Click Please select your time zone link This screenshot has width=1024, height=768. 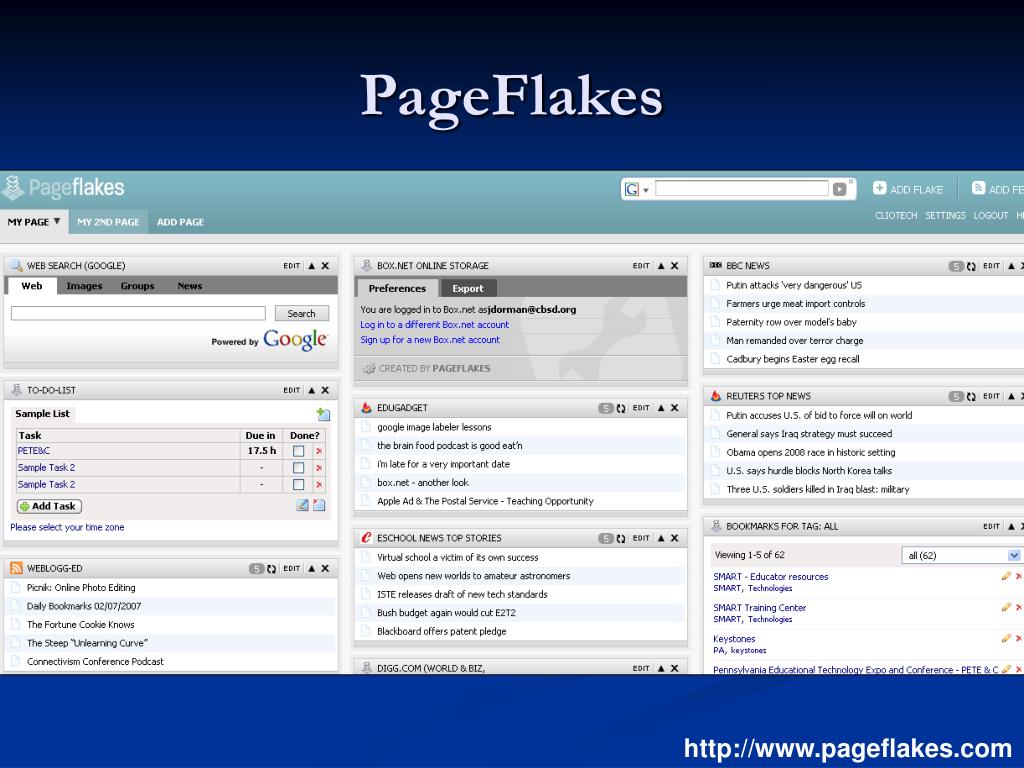coord(67,527)
